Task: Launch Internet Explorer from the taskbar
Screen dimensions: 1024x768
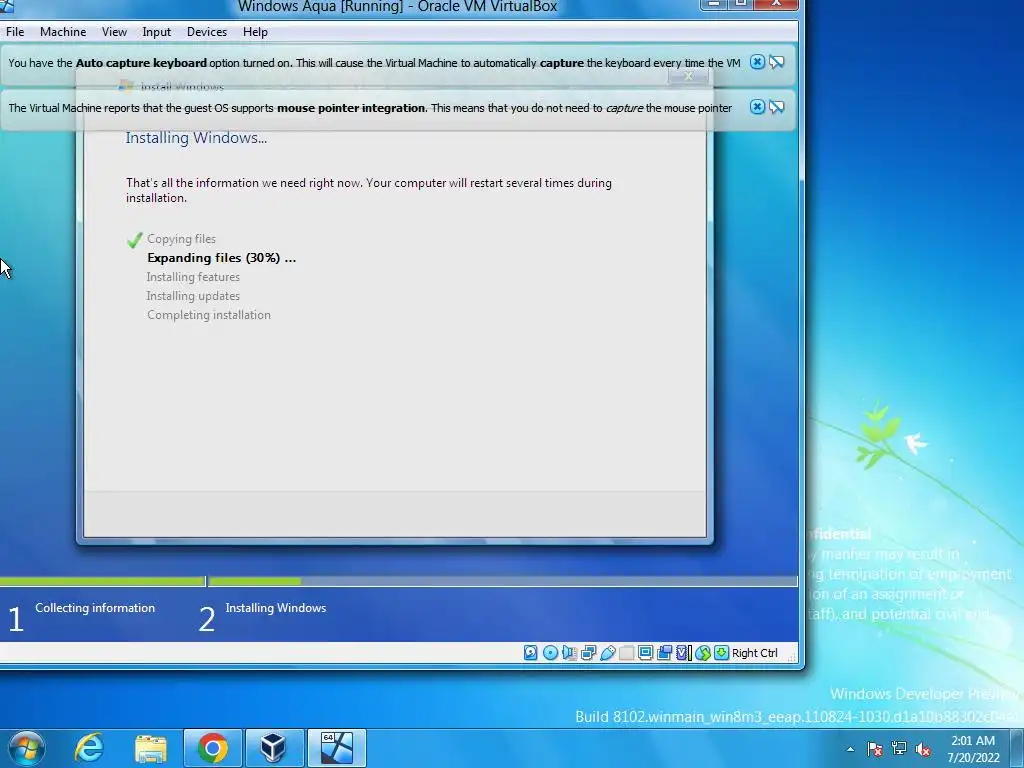Action: 89,748
